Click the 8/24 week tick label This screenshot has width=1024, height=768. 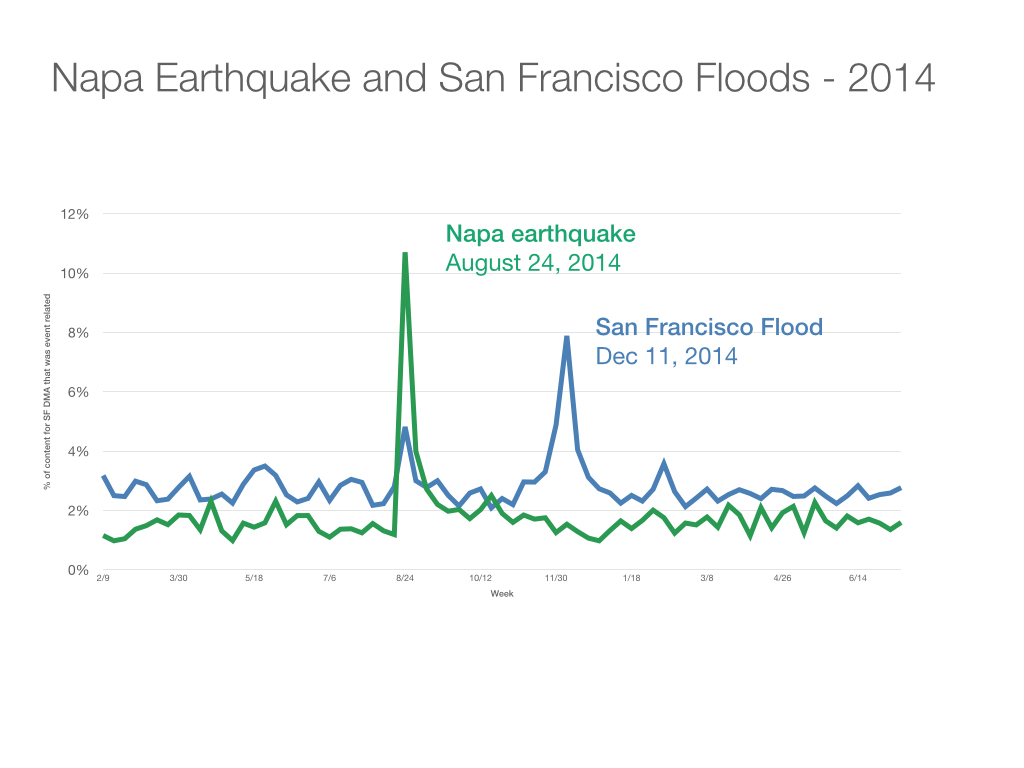tap(405, 578)
